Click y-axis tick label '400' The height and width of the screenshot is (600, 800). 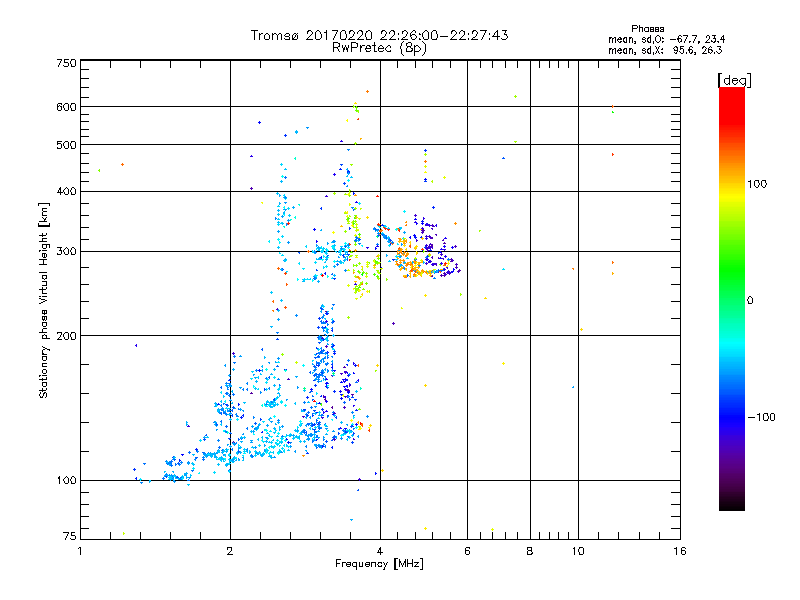[x=66, y=192]
